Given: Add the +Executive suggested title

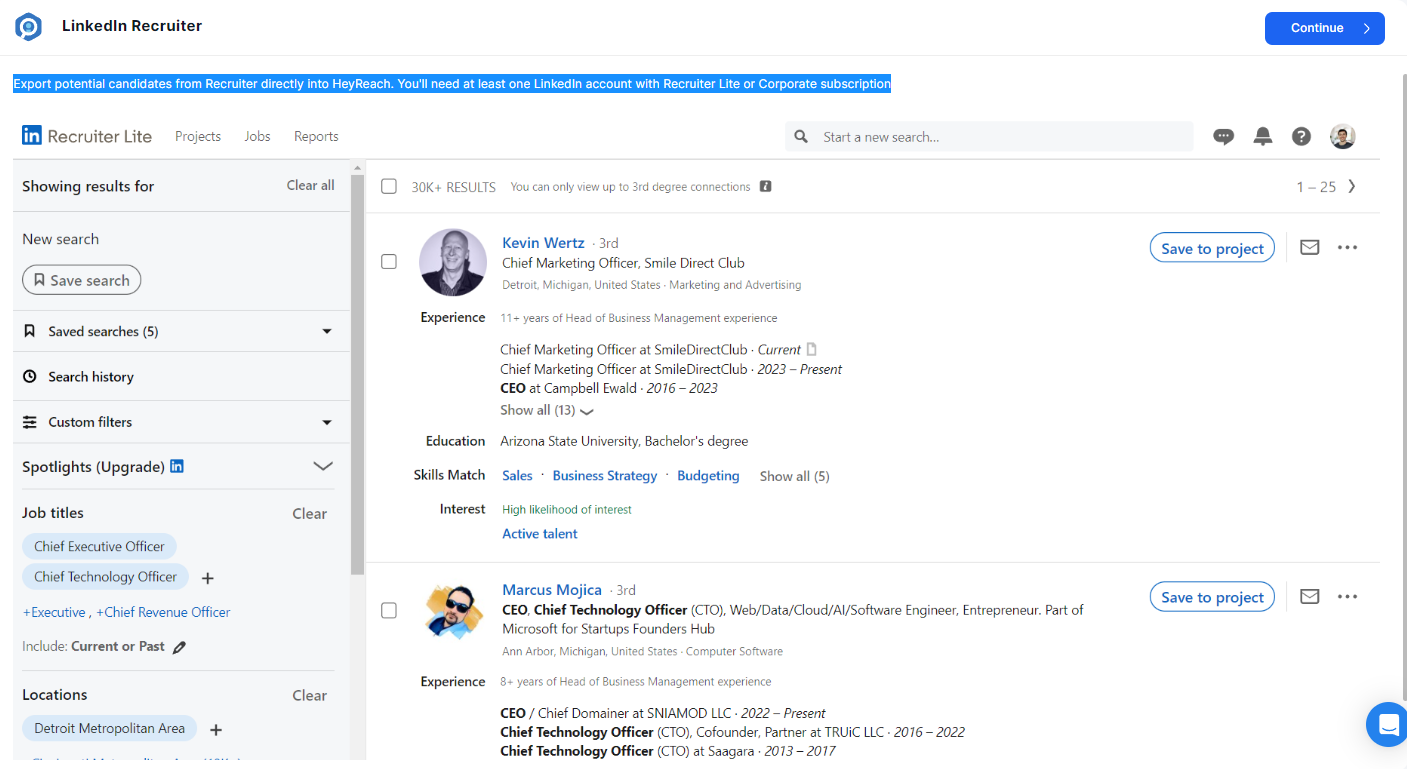Looking at the screenshot, I should [54, 612].
